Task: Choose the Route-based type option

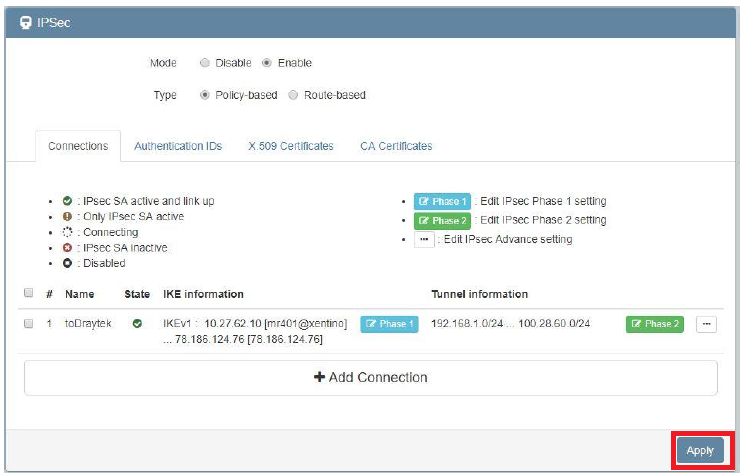Action: tap(293, 95)
